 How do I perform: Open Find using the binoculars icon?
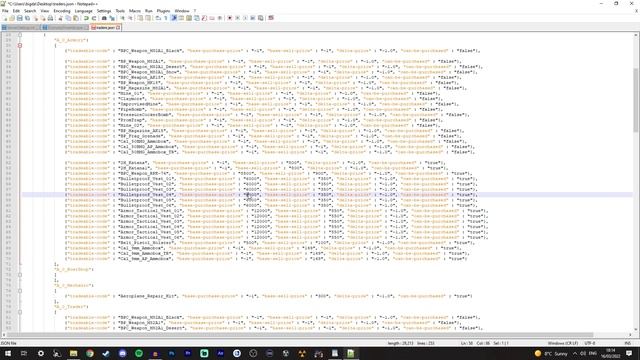[104, 18]
